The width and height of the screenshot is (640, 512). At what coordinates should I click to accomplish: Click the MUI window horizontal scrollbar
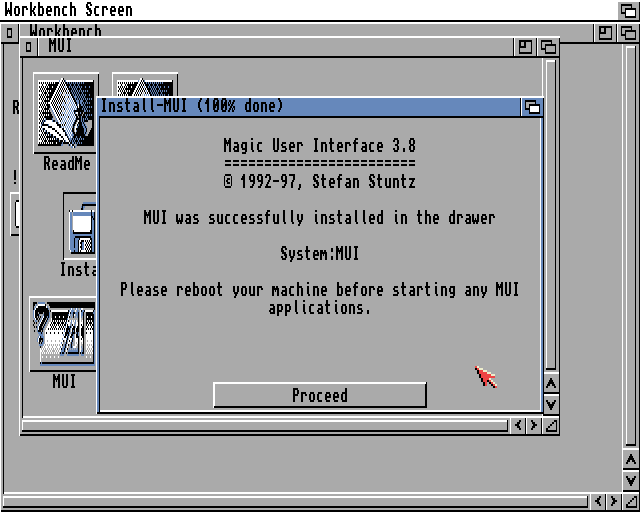(x=264, y=425)
